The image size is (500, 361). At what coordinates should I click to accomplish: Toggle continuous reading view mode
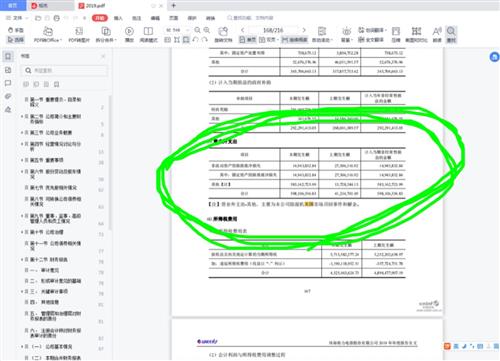[295, 40]
